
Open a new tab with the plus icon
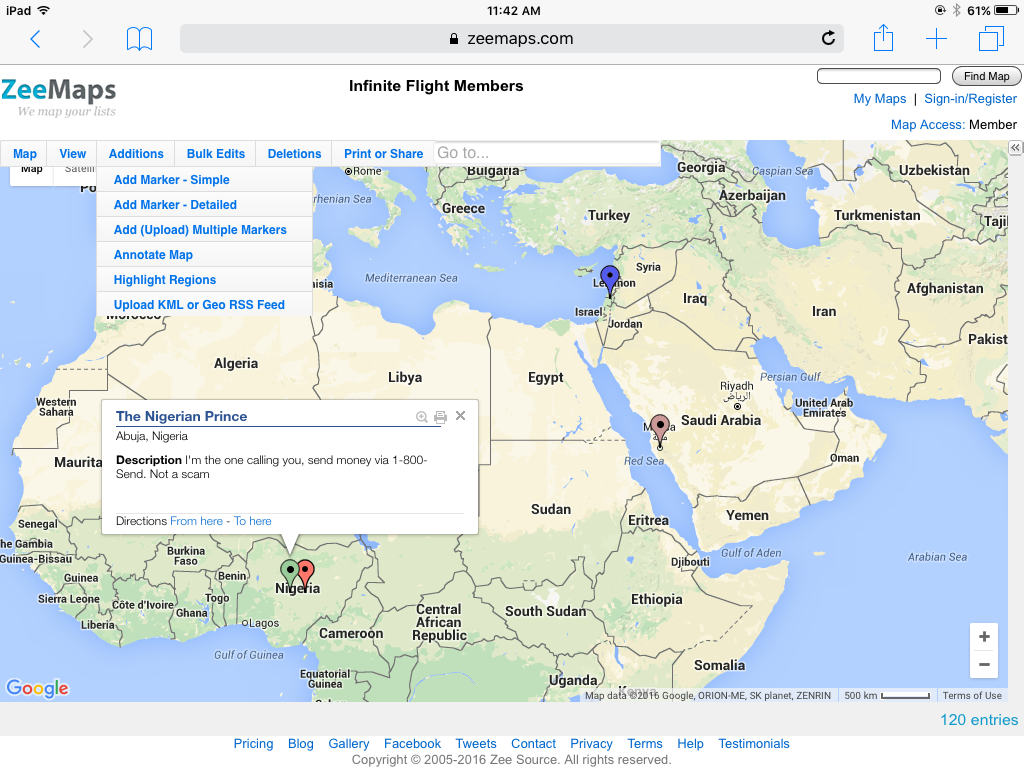point(936,39)
